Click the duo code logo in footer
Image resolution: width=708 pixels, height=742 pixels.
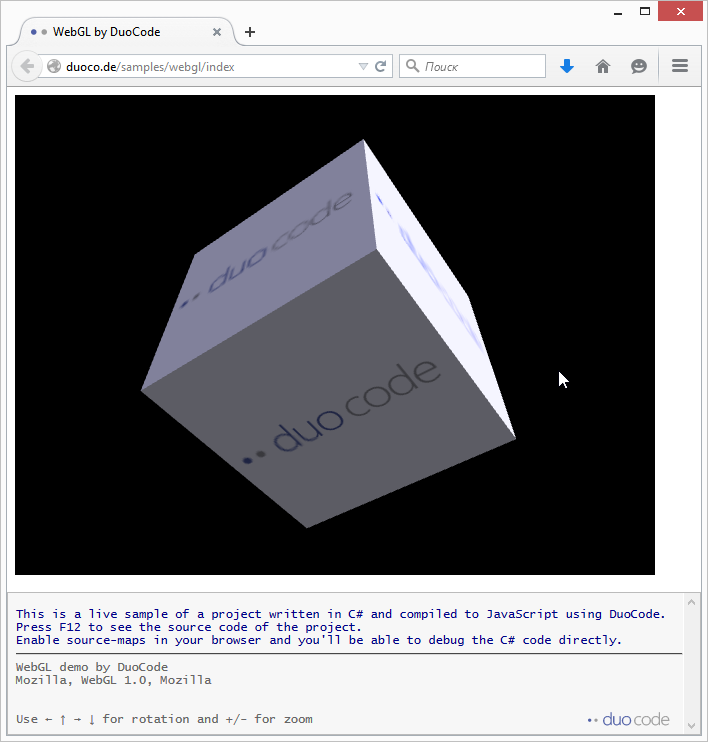628,720
